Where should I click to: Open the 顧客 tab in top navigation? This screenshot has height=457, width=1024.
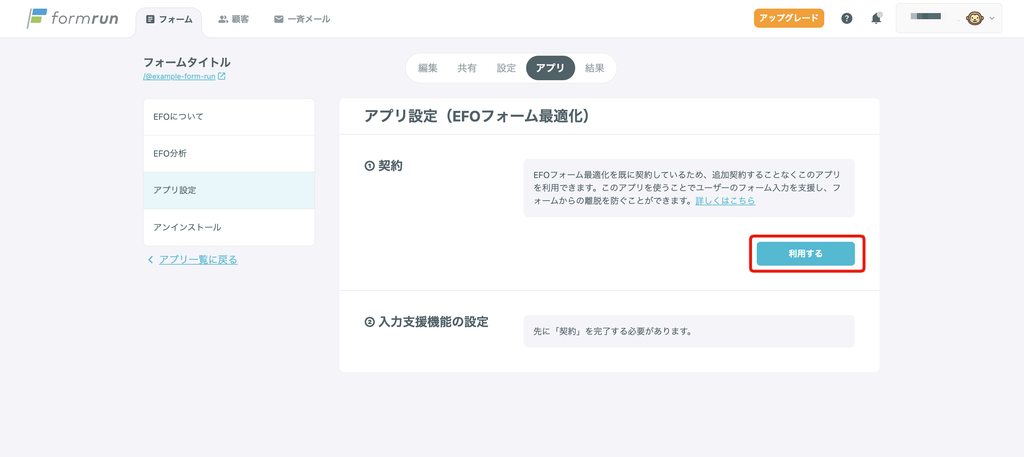234,19
